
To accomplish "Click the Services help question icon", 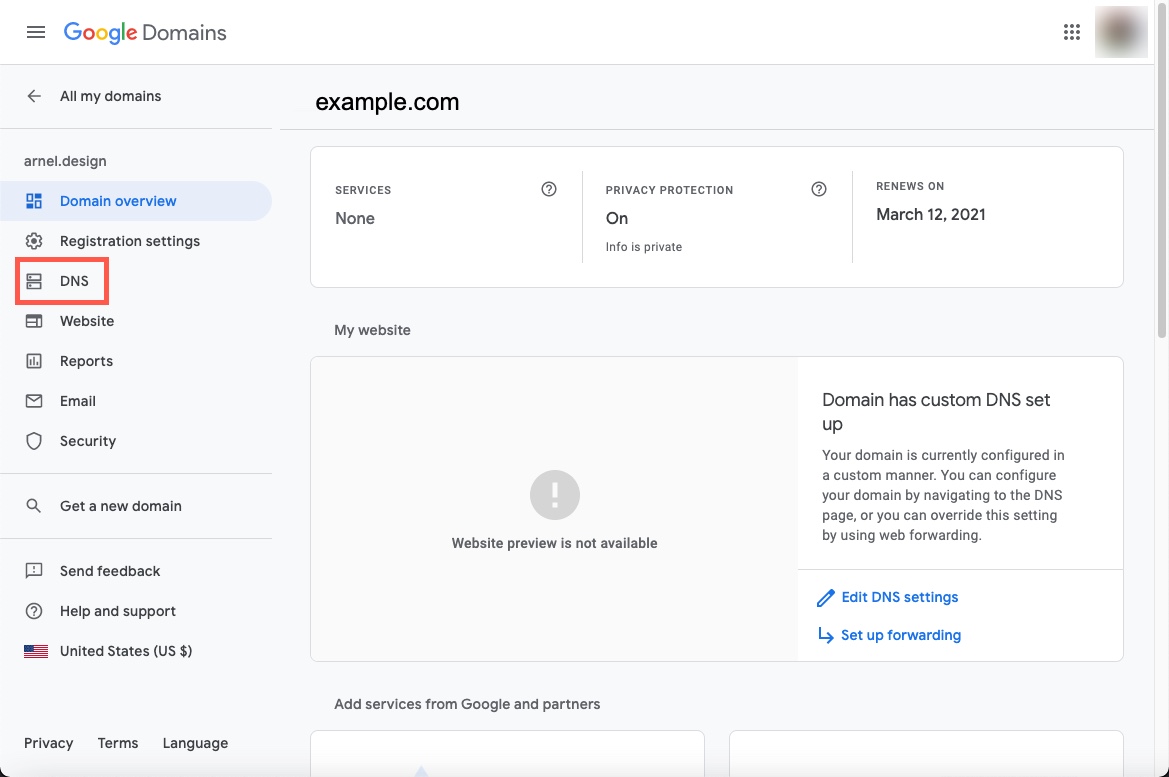I will (x=549, y=189).
